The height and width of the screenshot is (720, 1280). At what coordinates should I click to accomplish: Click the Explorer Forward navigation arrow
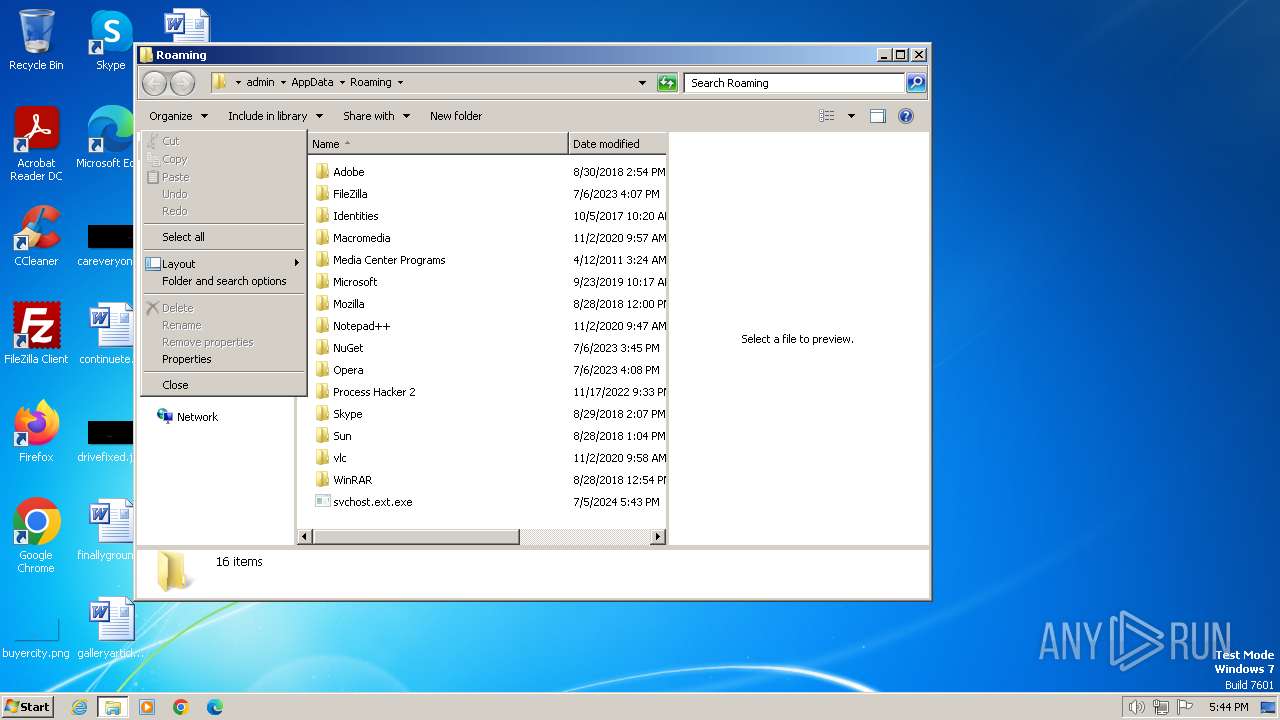pos(182,83)
